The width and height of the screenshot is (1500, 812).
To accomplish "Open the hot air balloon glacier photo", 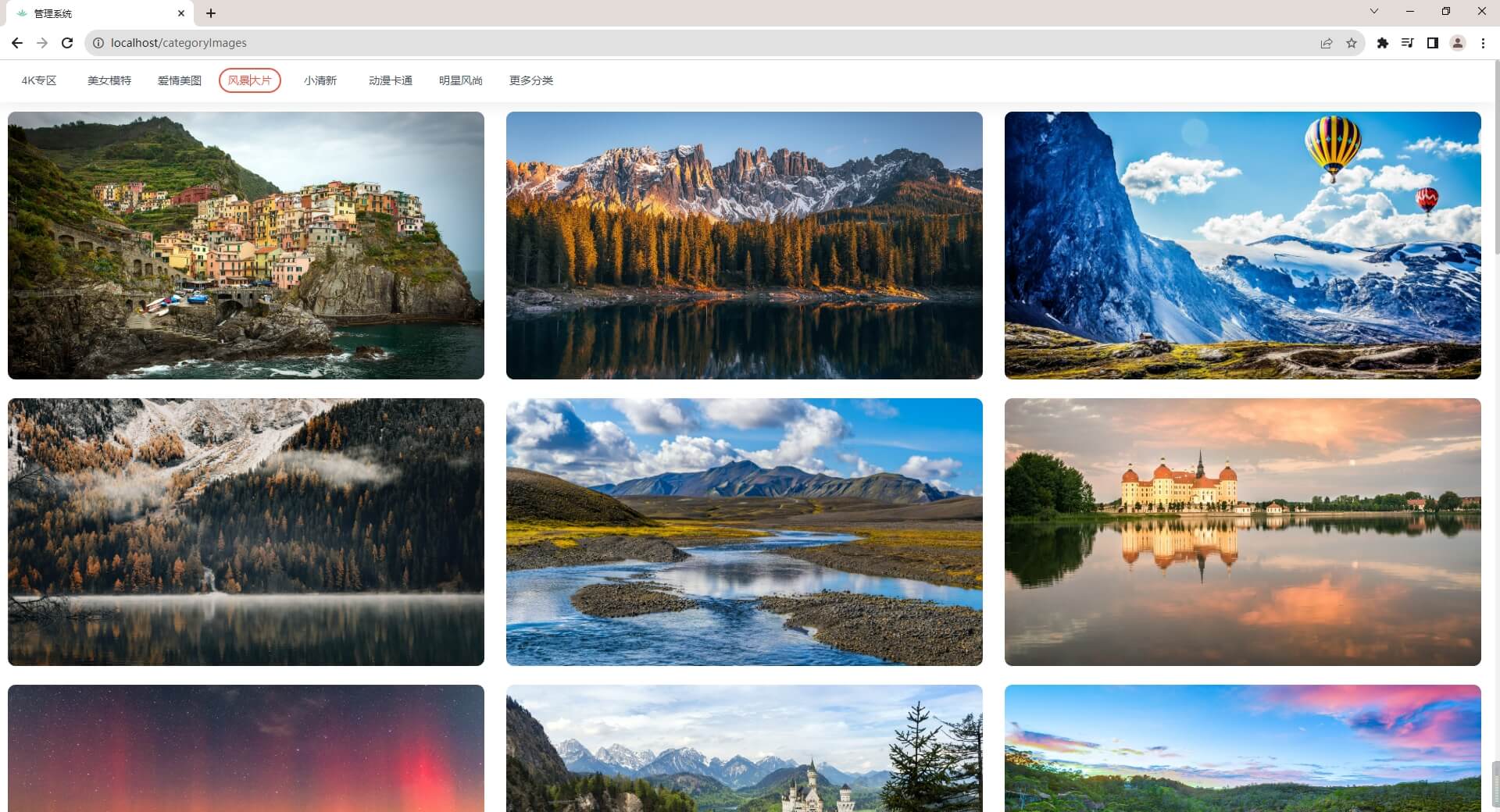I will point(1243,245).
